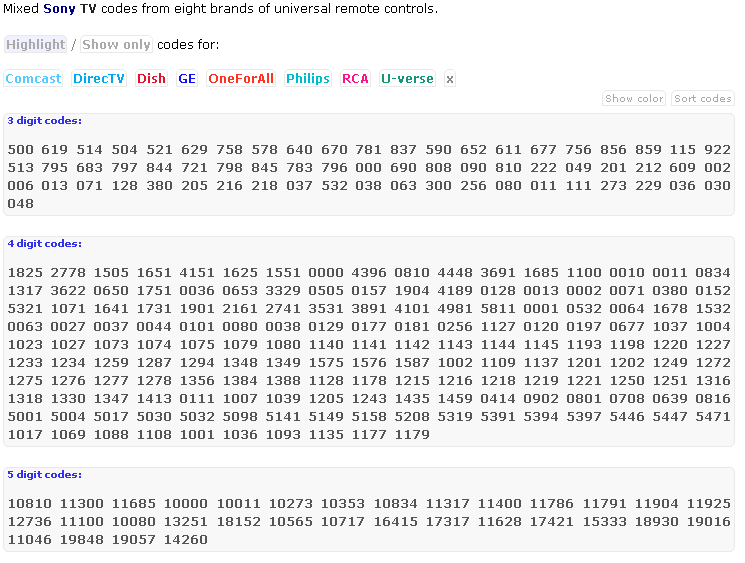The height and width of the screenshot is (563, 745).
Task: Click the Sort codes button
Action: coord(703,99)
